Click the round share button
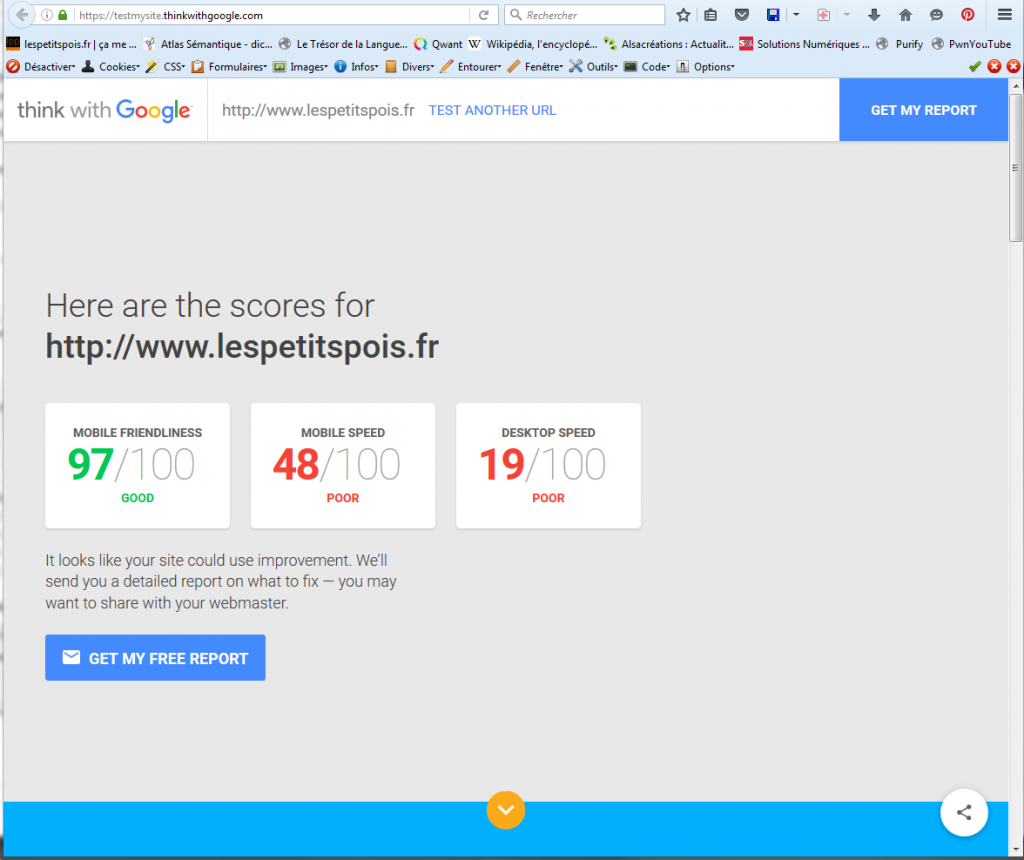 pos(964,812)
